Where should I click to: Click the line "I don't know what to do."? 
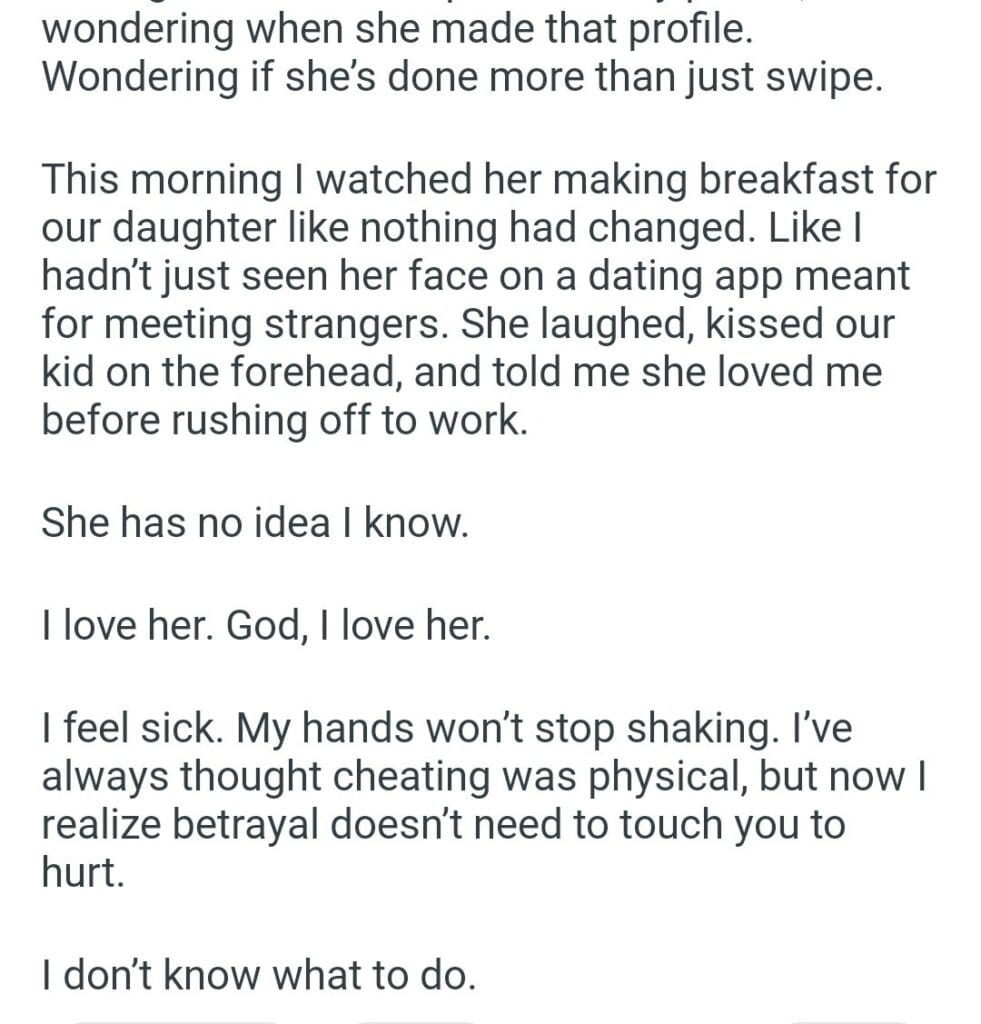[258, 972]
